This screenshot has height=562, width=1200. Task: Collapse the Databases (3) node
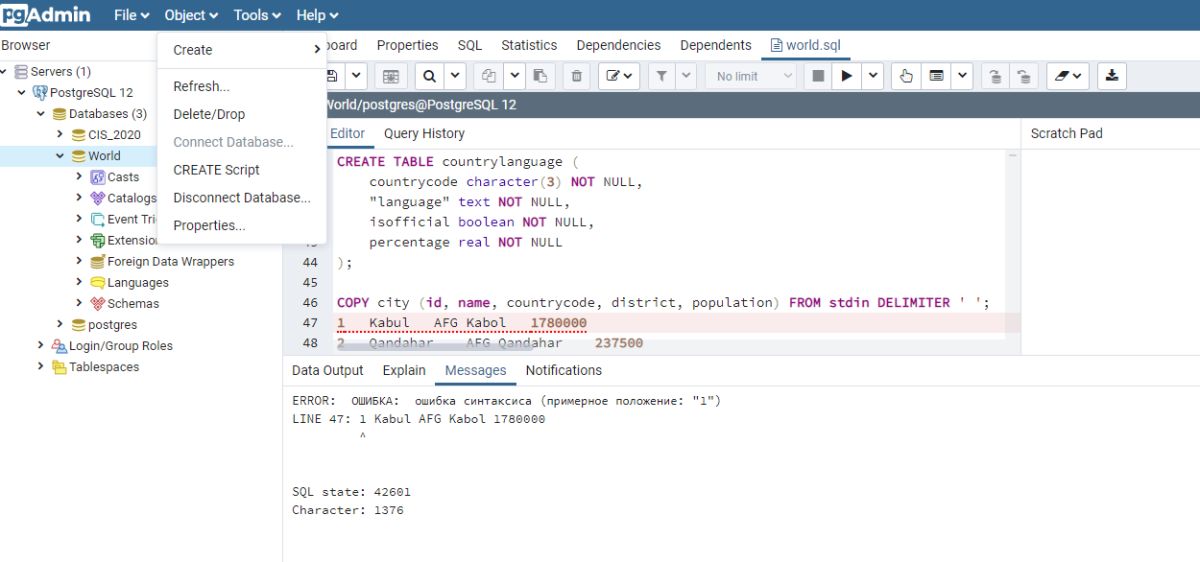click(x=41, y=114)
